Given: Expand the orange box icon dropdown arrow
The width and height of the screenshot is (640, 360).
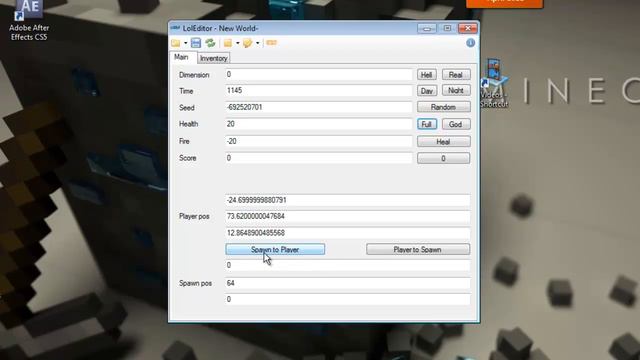Looking at the screenshot, I should click(238, 43).
